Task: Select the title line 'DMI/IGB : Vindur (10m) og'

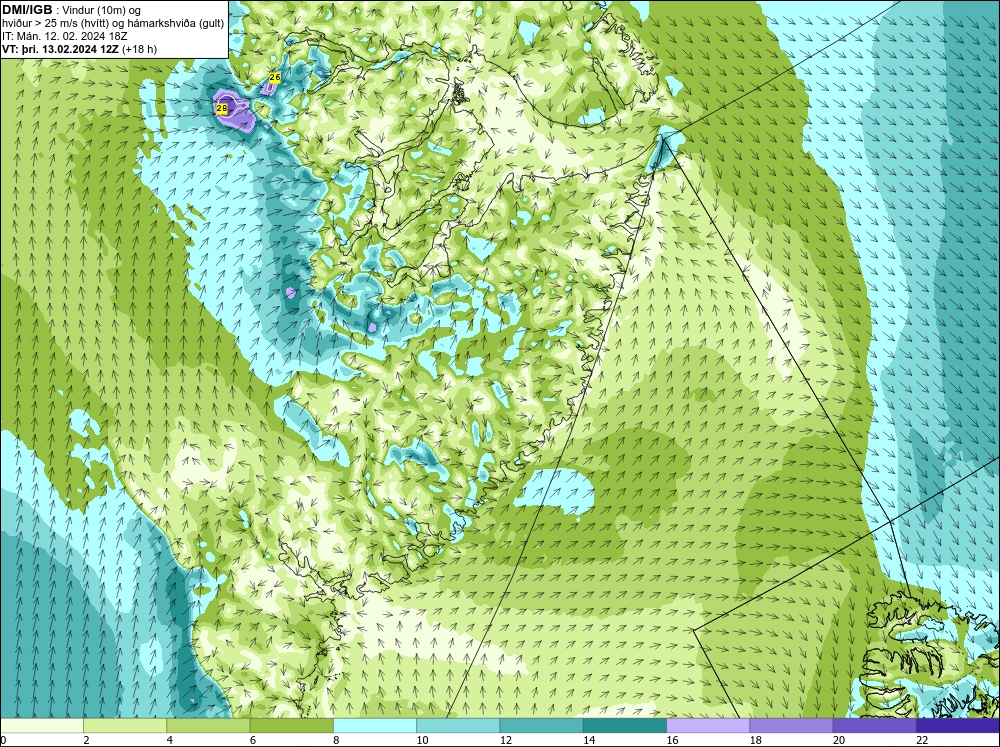Action: [71, 10]
